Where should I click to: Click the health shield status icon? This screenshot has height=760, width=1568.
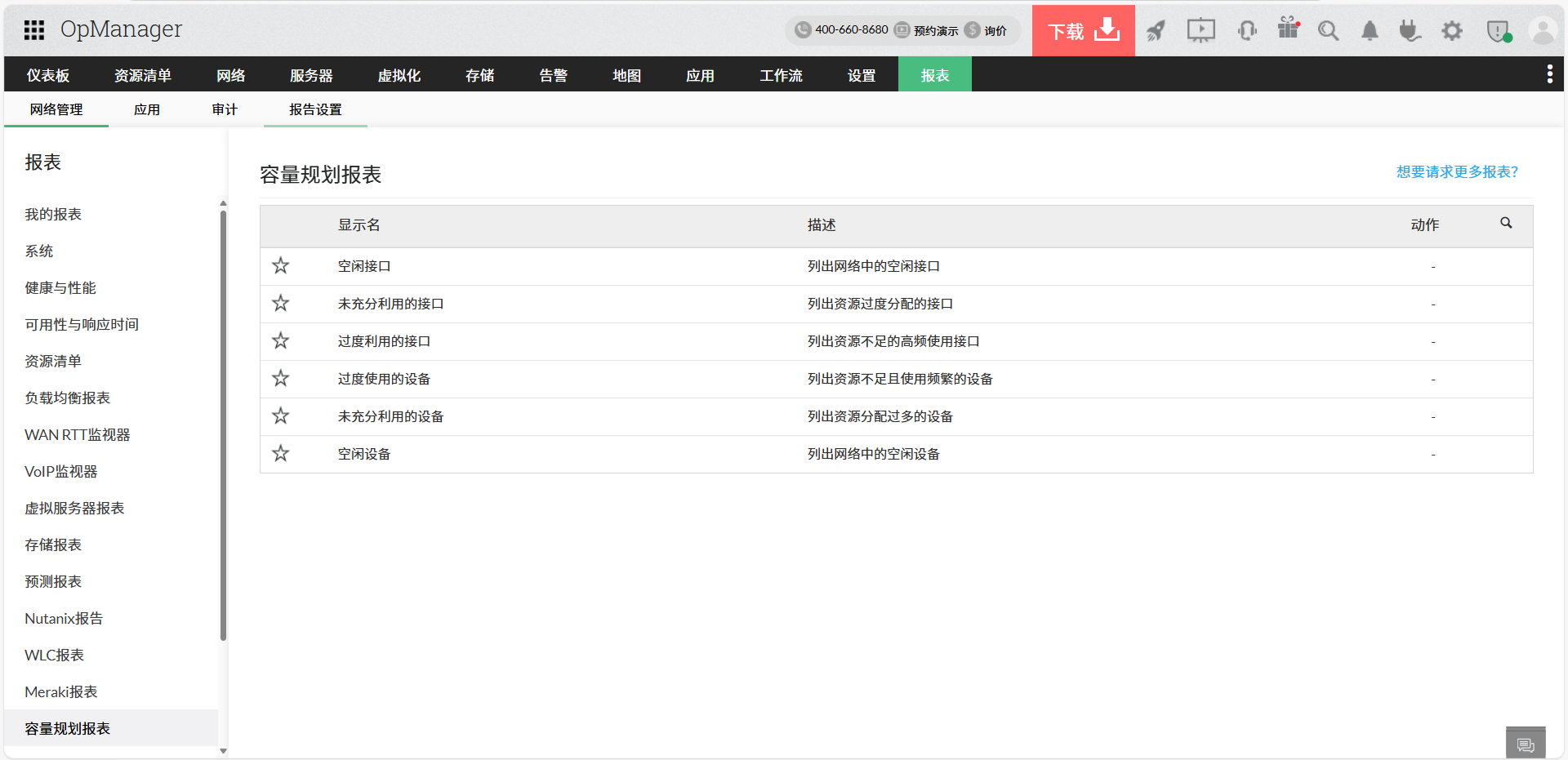pyautogui.click(x=1498, y=30)
